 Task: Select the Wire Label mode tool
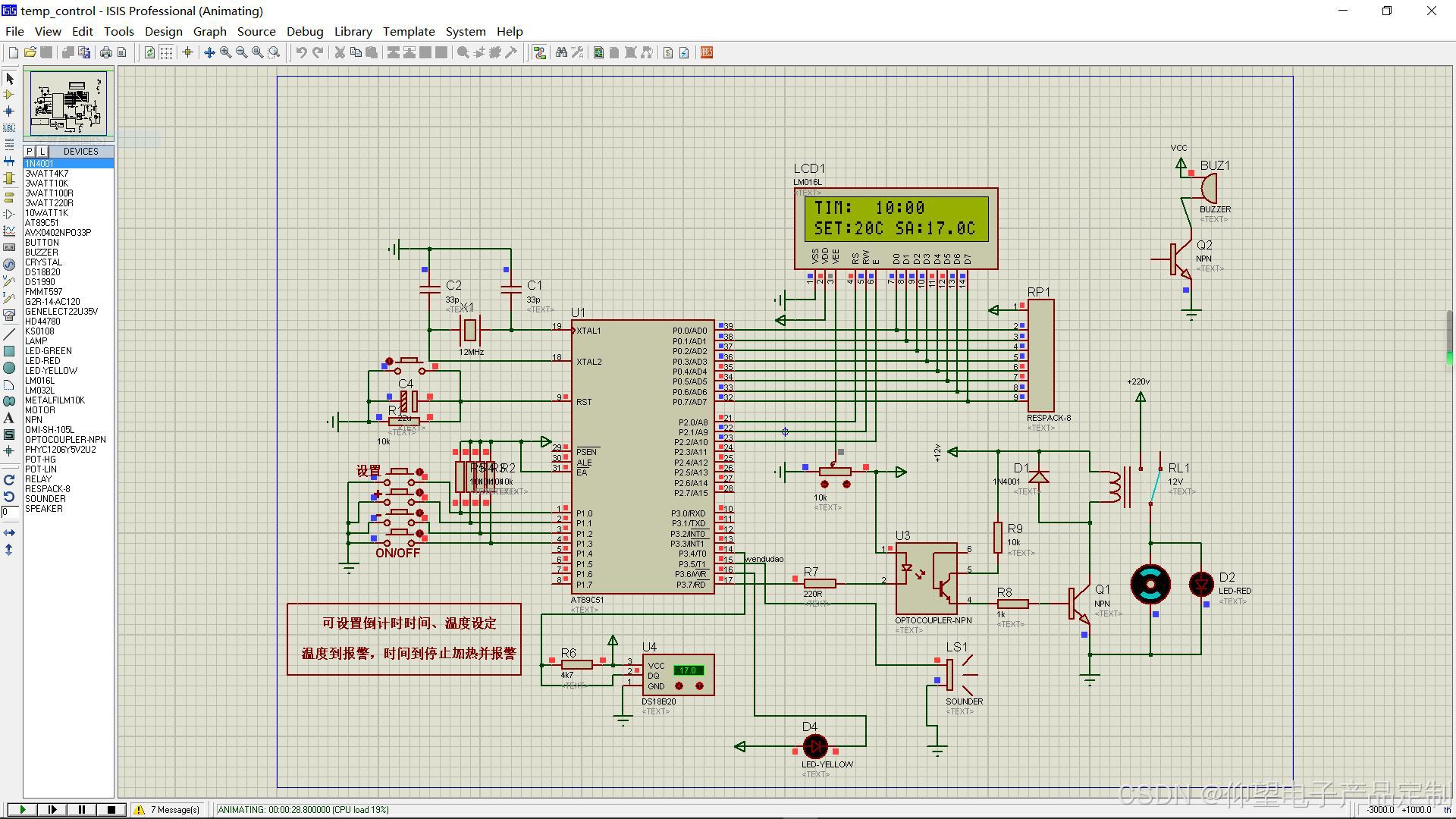coord(9,127)
